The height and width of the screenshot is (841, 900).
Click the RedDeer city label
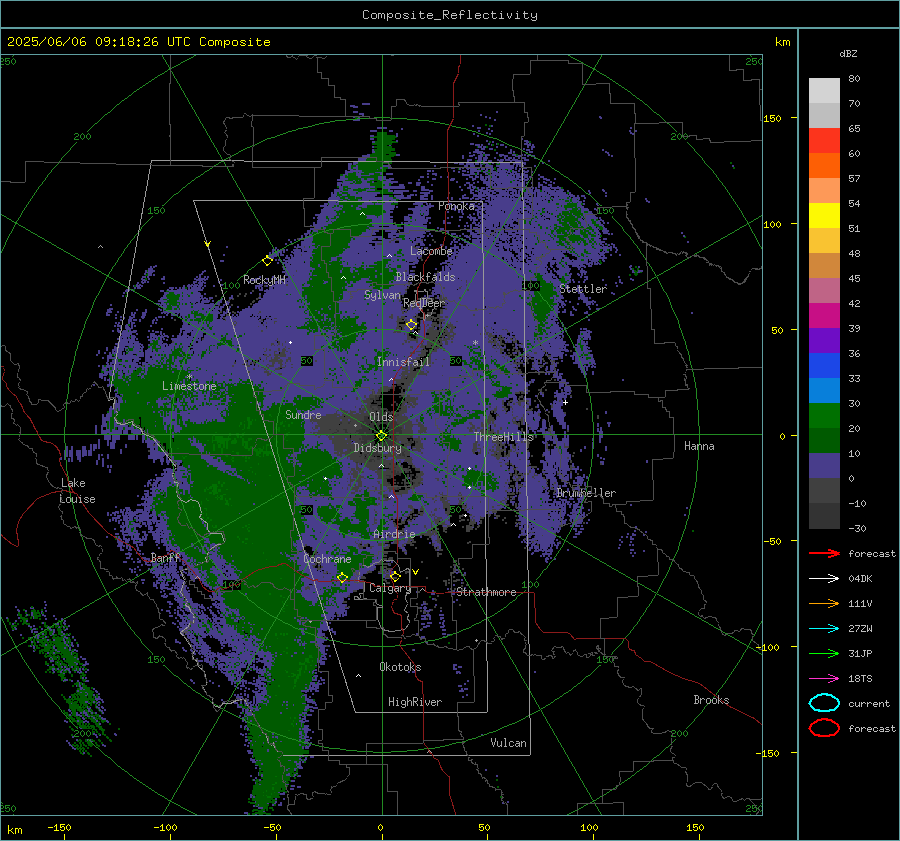coord(424,303)
